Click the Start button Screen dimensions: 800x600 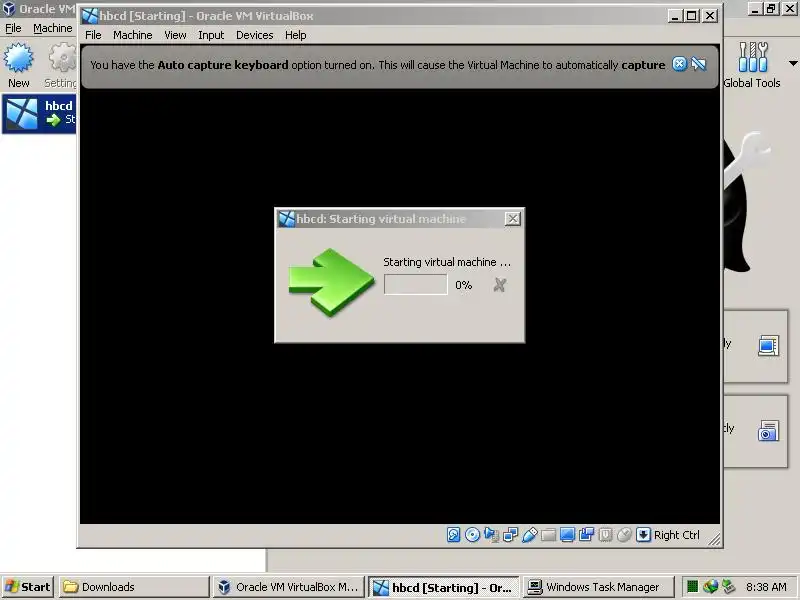[x=28, y=587]
